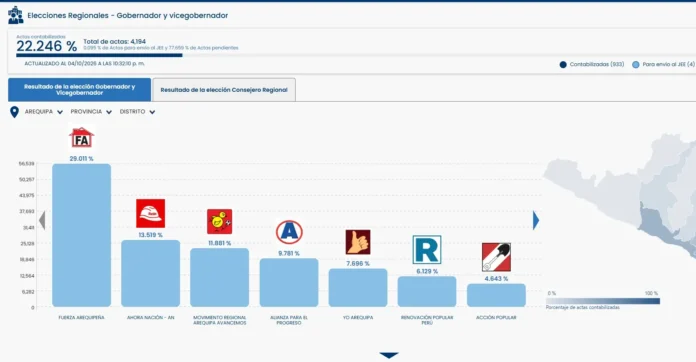
Task: Click the 6.129 % value label
Action: tap(427, 271)
